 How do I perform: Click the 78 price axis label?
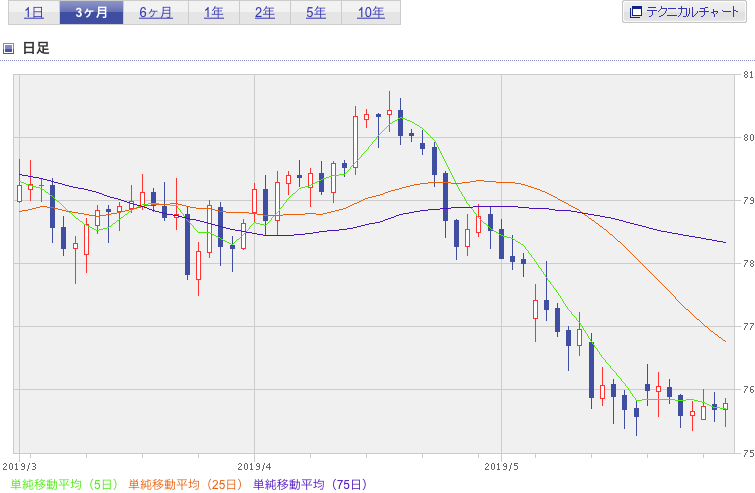pyautogui.click(x=748, y=263)
